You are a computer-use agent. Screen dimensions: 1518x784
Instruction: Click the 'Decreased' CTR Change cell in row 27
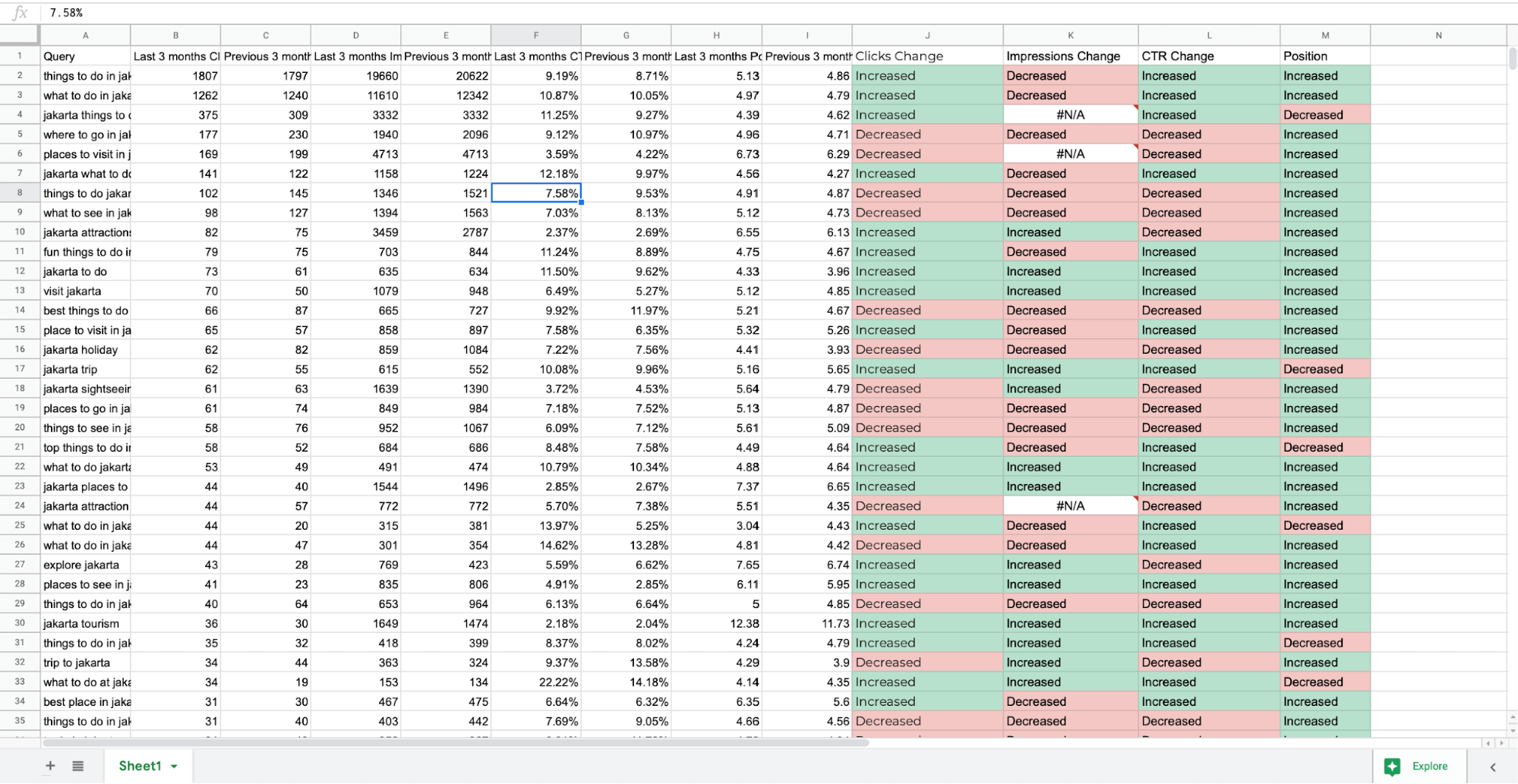pos(1209,565)
